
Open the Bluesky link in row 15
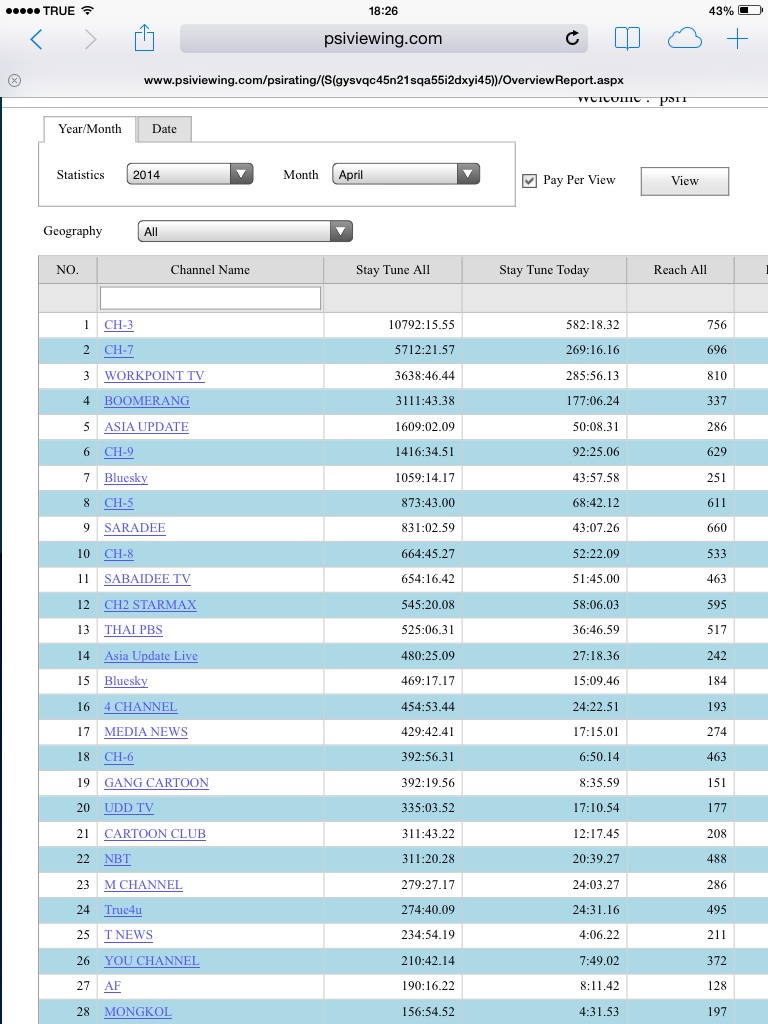[126, 680]
